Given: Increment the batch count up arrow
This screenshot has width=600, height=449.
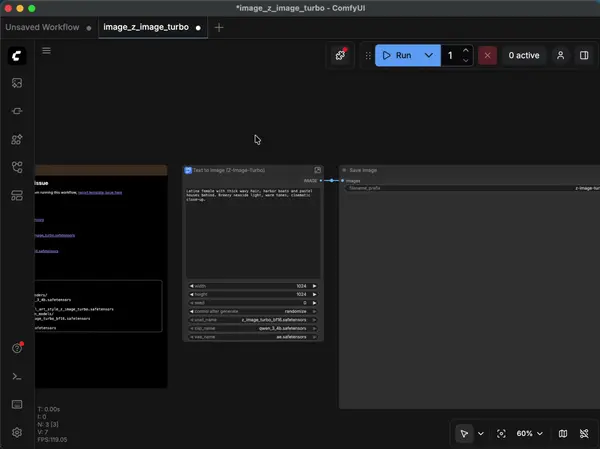Looking at the screenshot, I should point(466,50).
